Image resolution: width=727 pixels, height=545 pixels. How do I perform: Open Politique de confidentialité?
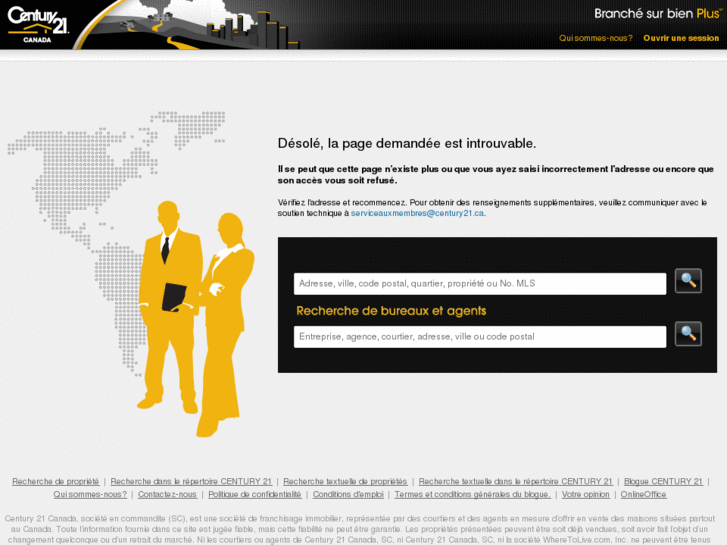coord(255,494)
